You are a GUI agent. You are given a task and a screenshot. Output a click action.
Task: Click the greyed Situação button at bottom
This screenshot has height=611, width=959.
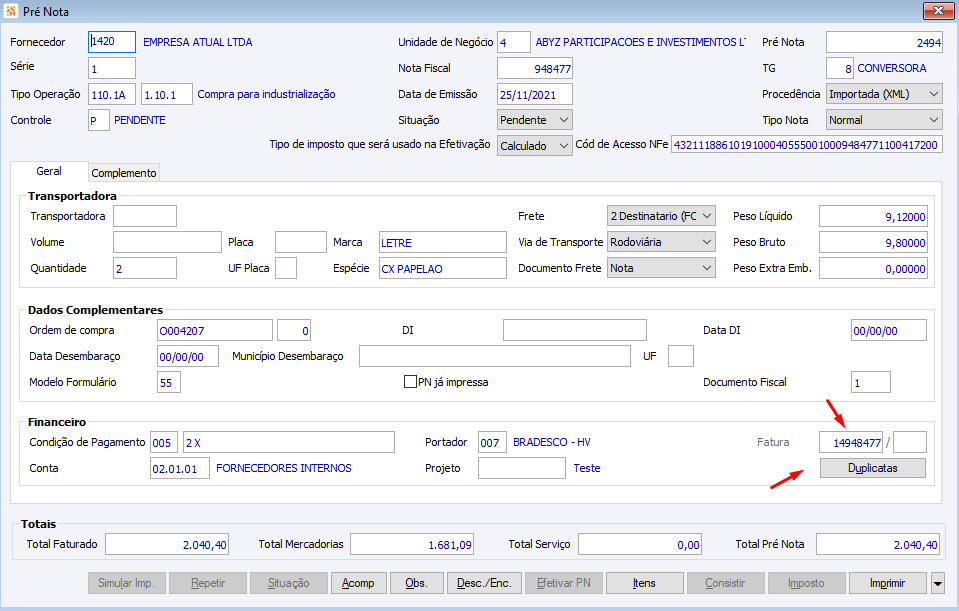(x=289, y=583)
